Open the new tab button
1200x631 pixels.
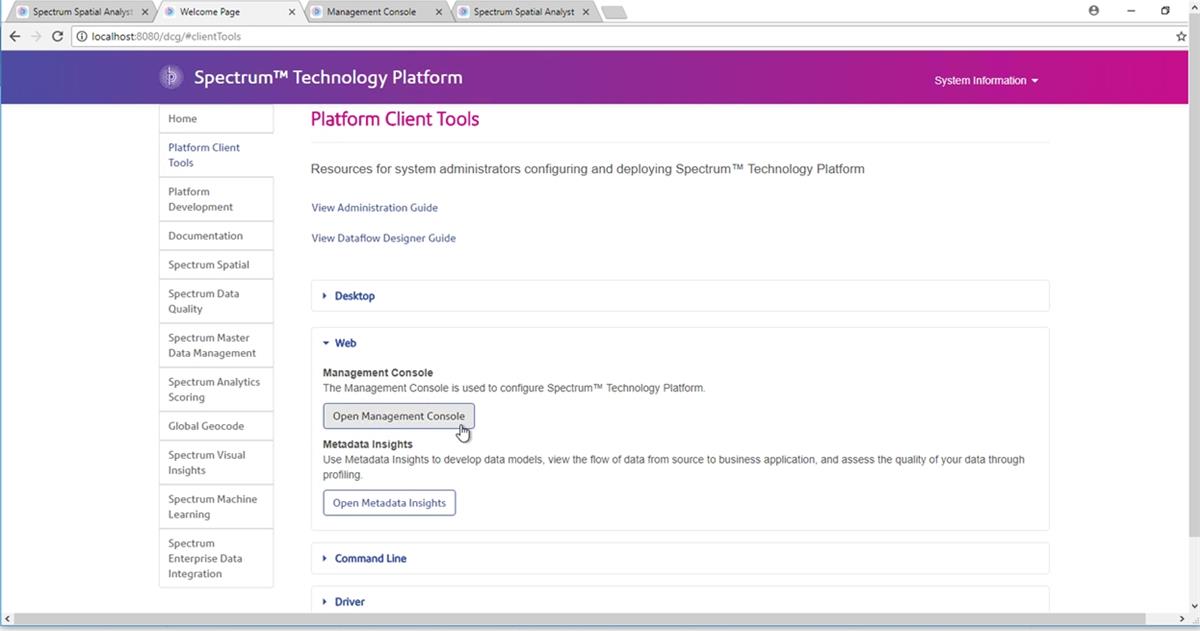tap(613, 13)
